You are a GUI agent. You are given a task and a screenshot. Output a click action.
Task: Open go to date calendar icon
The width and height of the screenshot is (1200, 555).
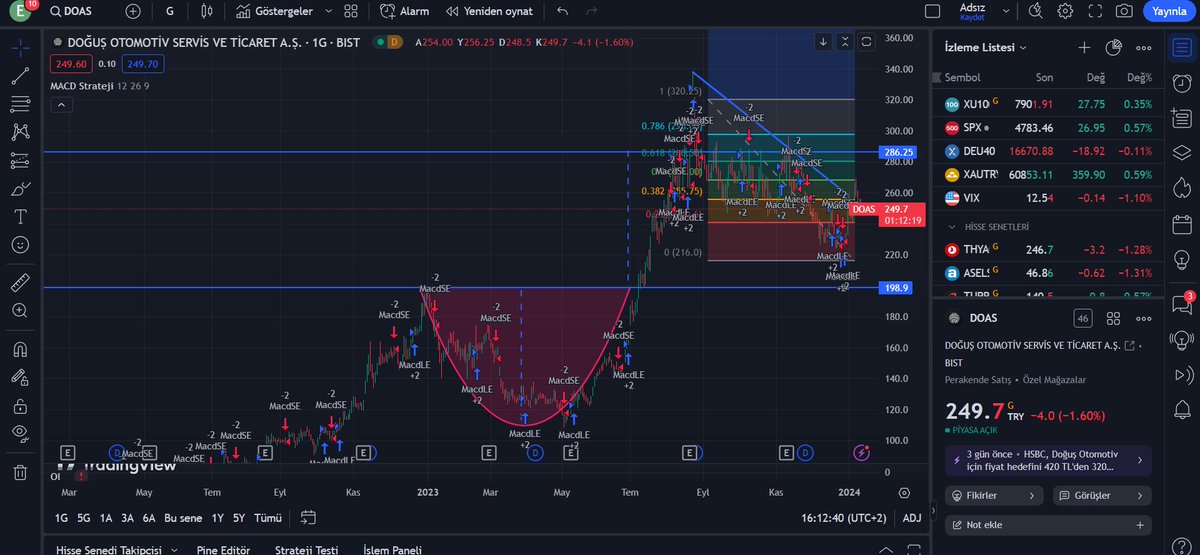(308, 518)
